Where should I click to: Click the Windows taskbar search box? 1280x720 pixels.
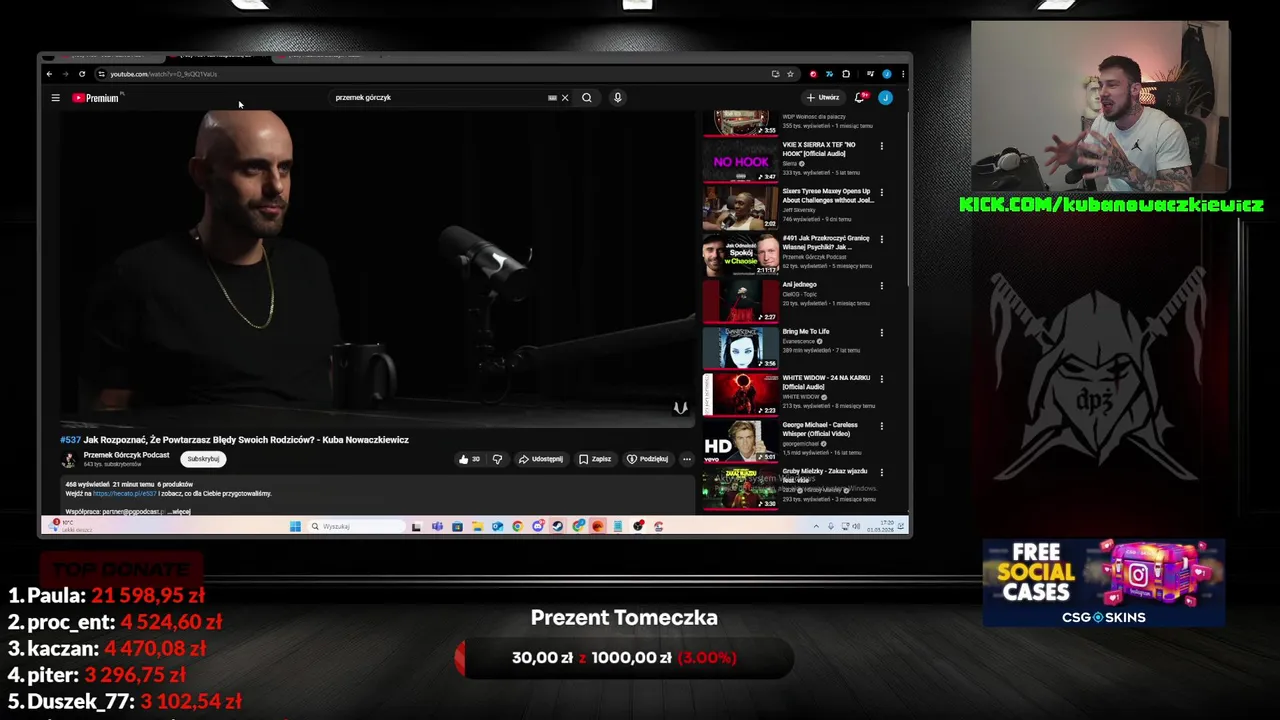point(355,526)
